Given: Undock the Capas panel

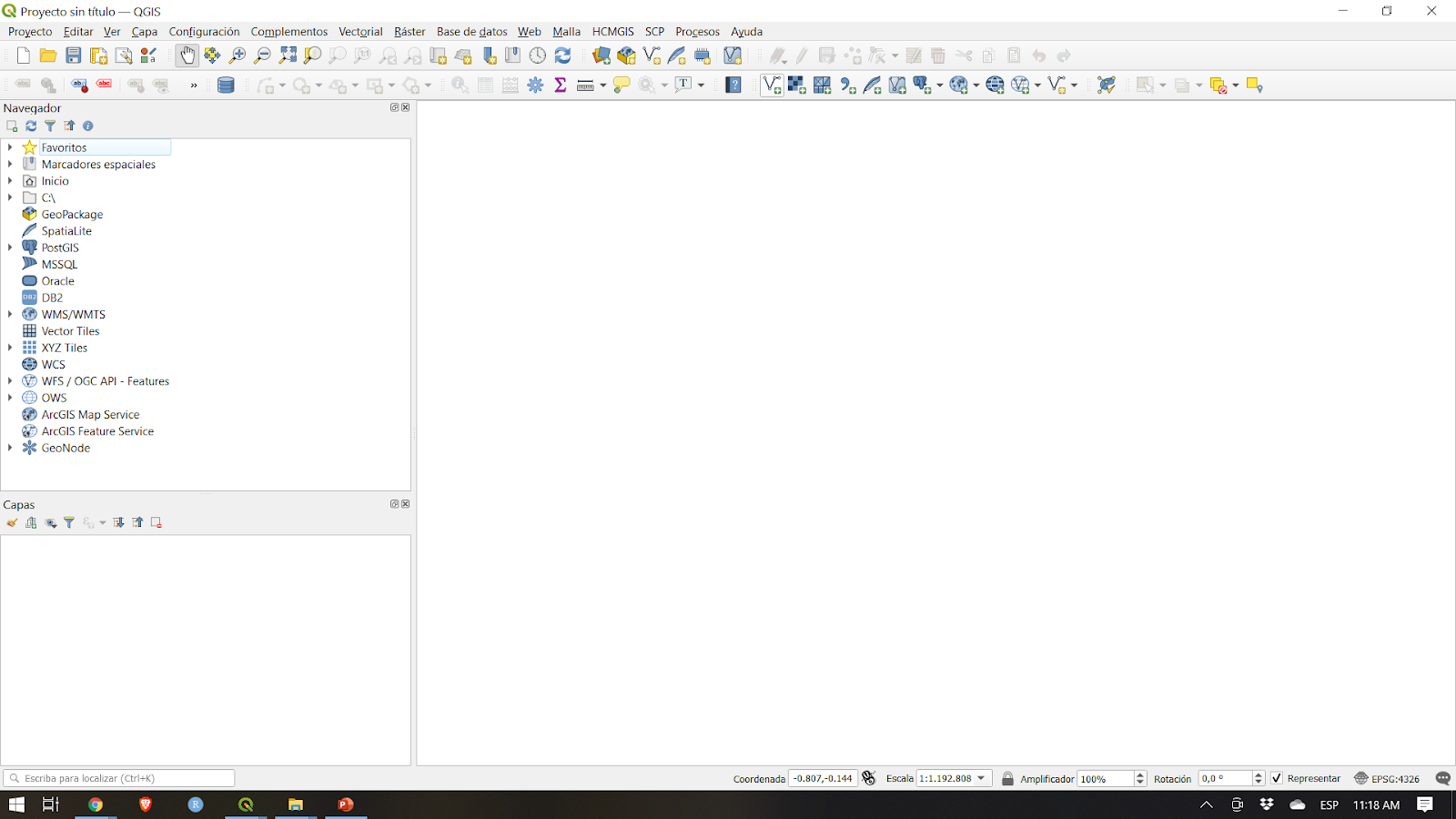Looking at the screenshot, I should point(395,504).
